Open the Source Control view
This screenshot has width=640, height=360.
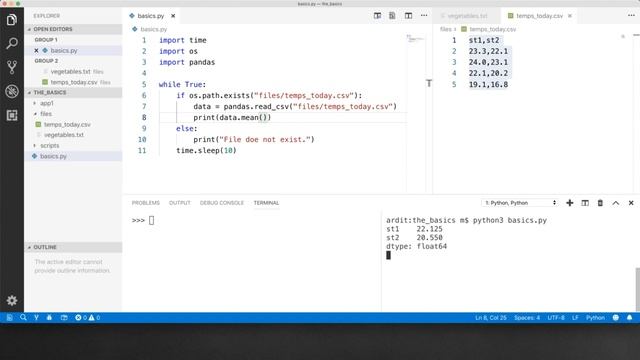coord(11,67)
